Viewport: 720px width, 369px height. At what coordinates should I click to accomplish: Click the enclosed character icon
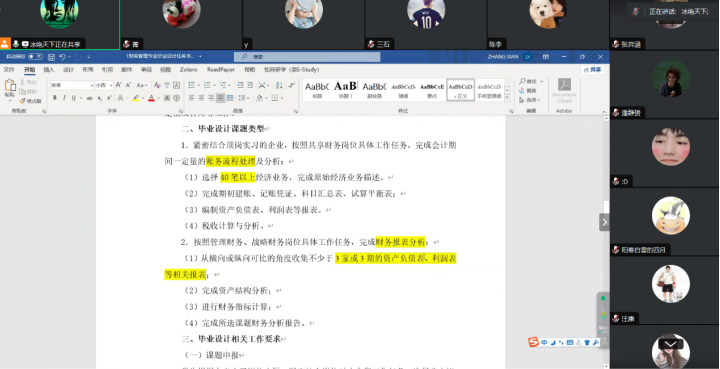pos(176,98)
